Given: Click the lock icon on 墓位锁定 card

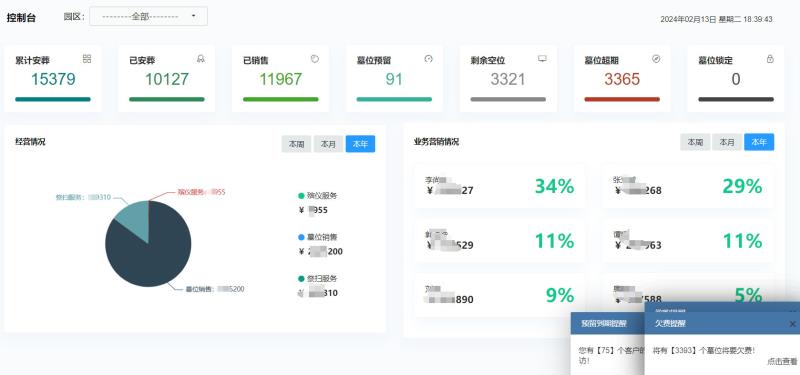Looking at the screenshot, I should pyautogui.click(x=770, y=59).
